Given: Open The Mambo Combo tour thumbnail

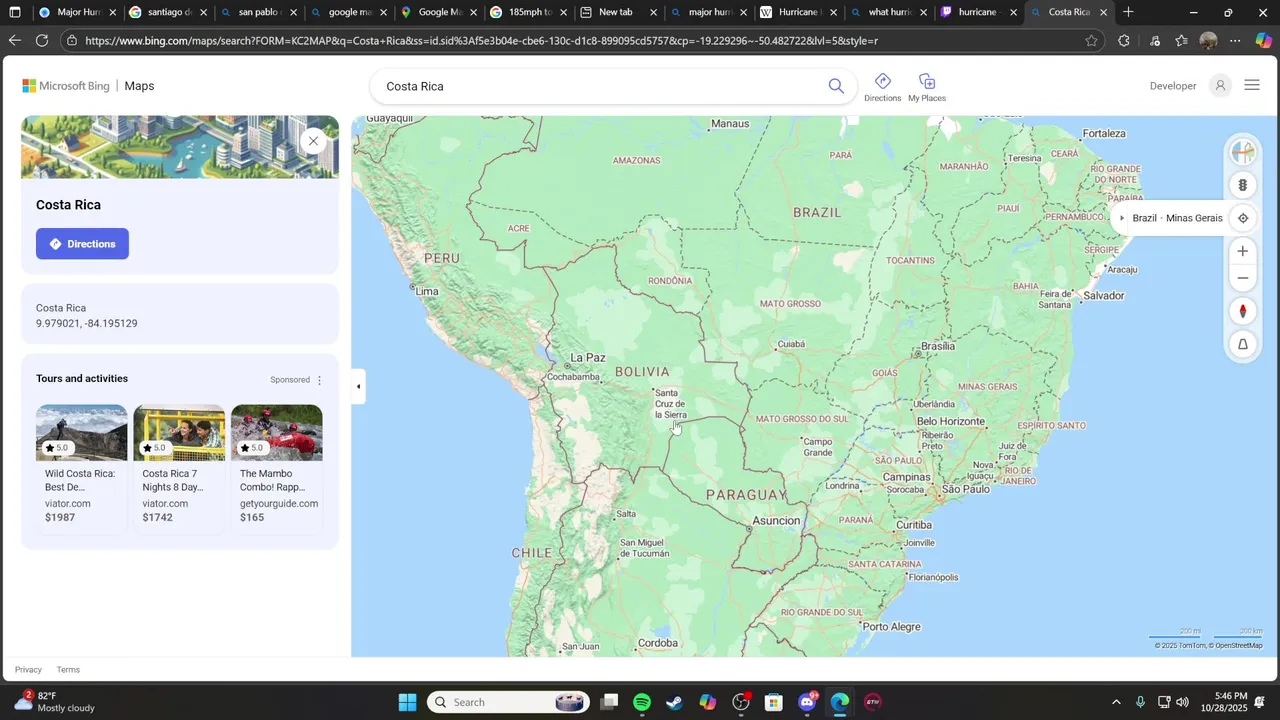Looking at the screenshot, I should 277,432.
